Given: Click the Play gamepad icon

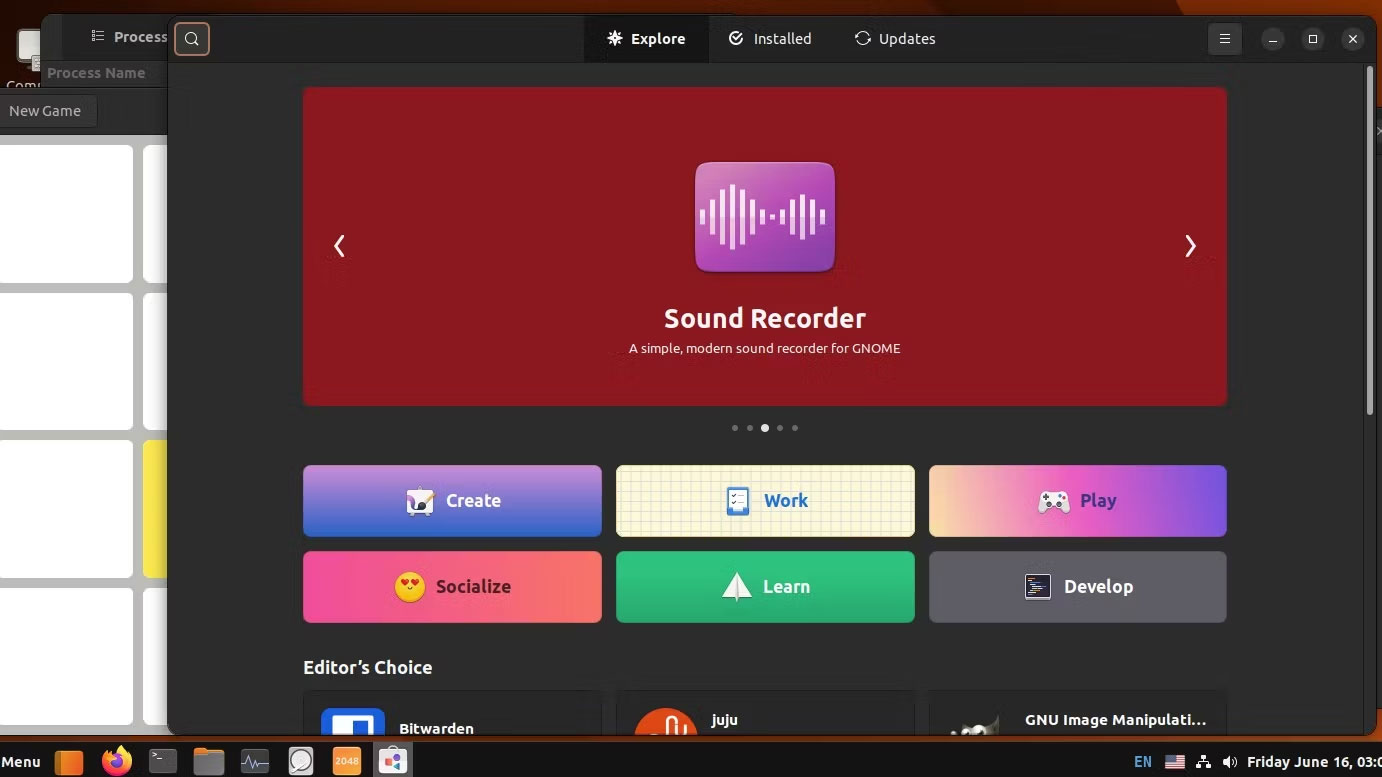Looking at the screenshot, I should coord(1054,501).
